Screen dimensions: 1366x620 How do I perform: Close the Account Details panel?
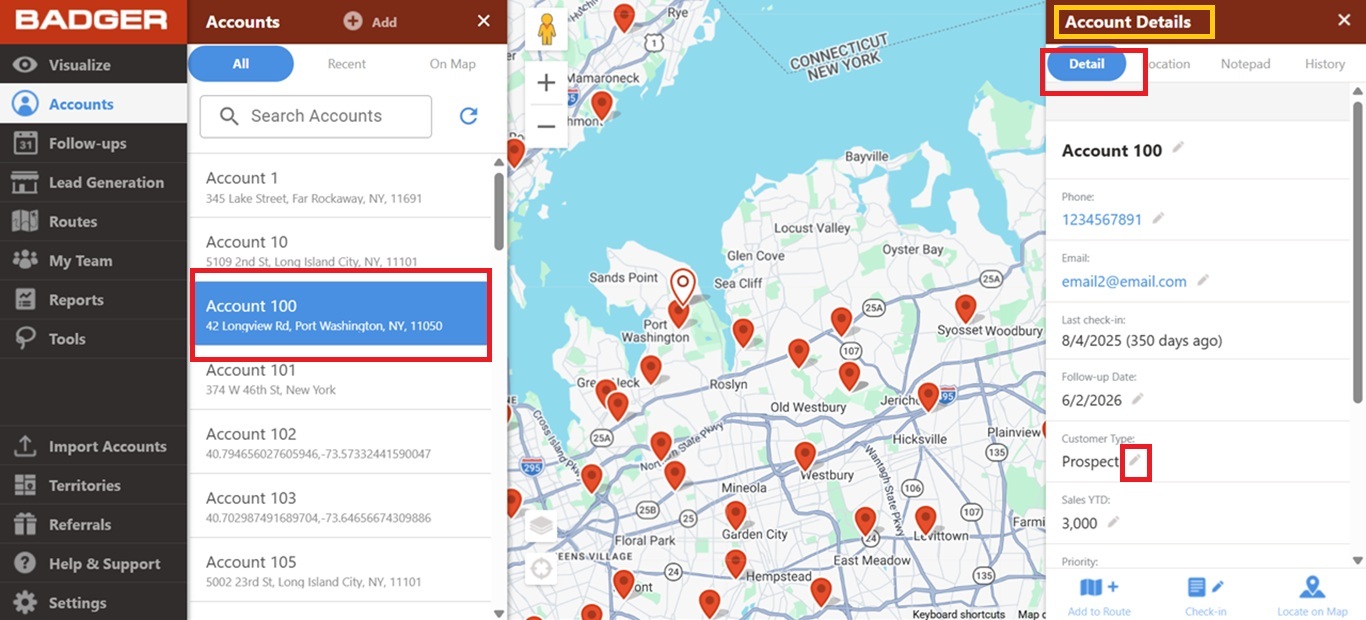click(x=1343, y=20)
